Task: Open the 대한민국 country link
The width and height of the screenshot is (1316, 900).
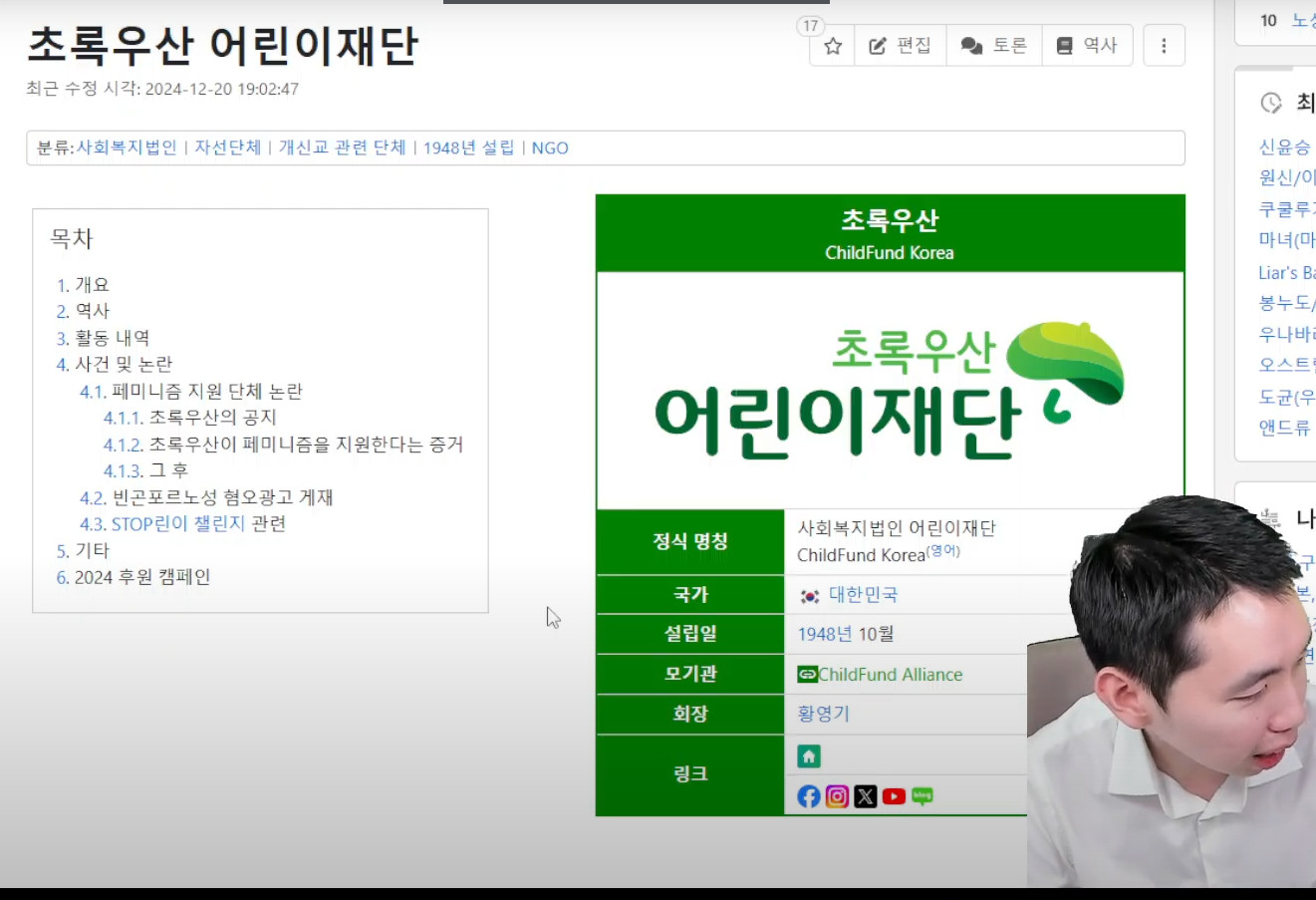Action: tap(863, 595)
